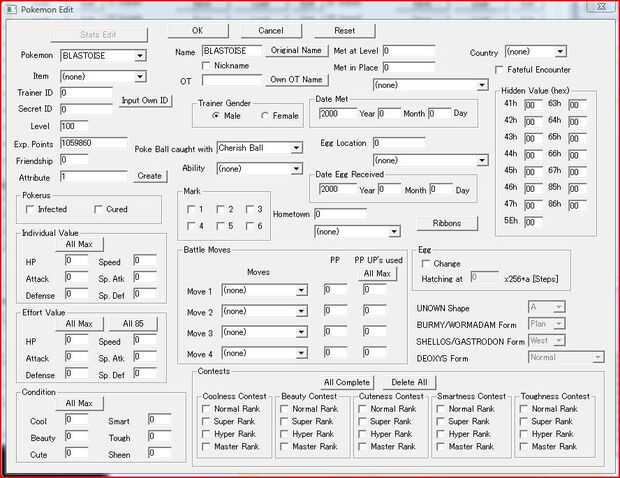Click All Max under Individual Value

click(x=79, y=244)
